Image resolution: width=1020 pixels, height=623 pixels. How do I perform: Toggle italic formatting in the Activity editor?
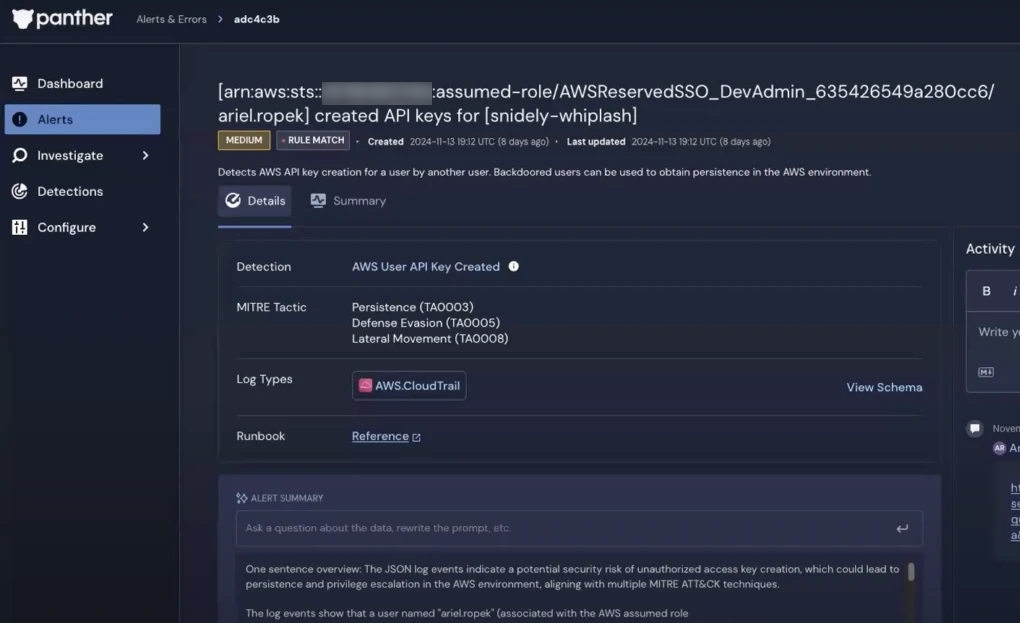(x=1013, y=291)
